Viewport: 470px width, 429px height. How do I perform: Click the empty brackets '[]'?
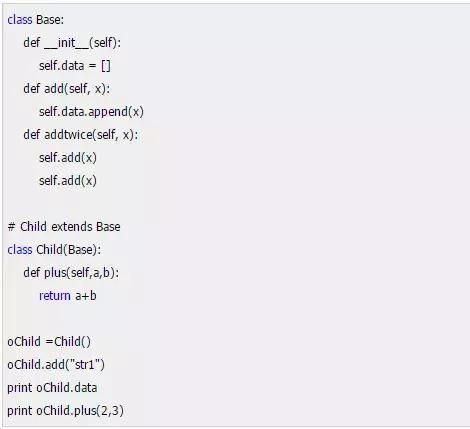106,66
